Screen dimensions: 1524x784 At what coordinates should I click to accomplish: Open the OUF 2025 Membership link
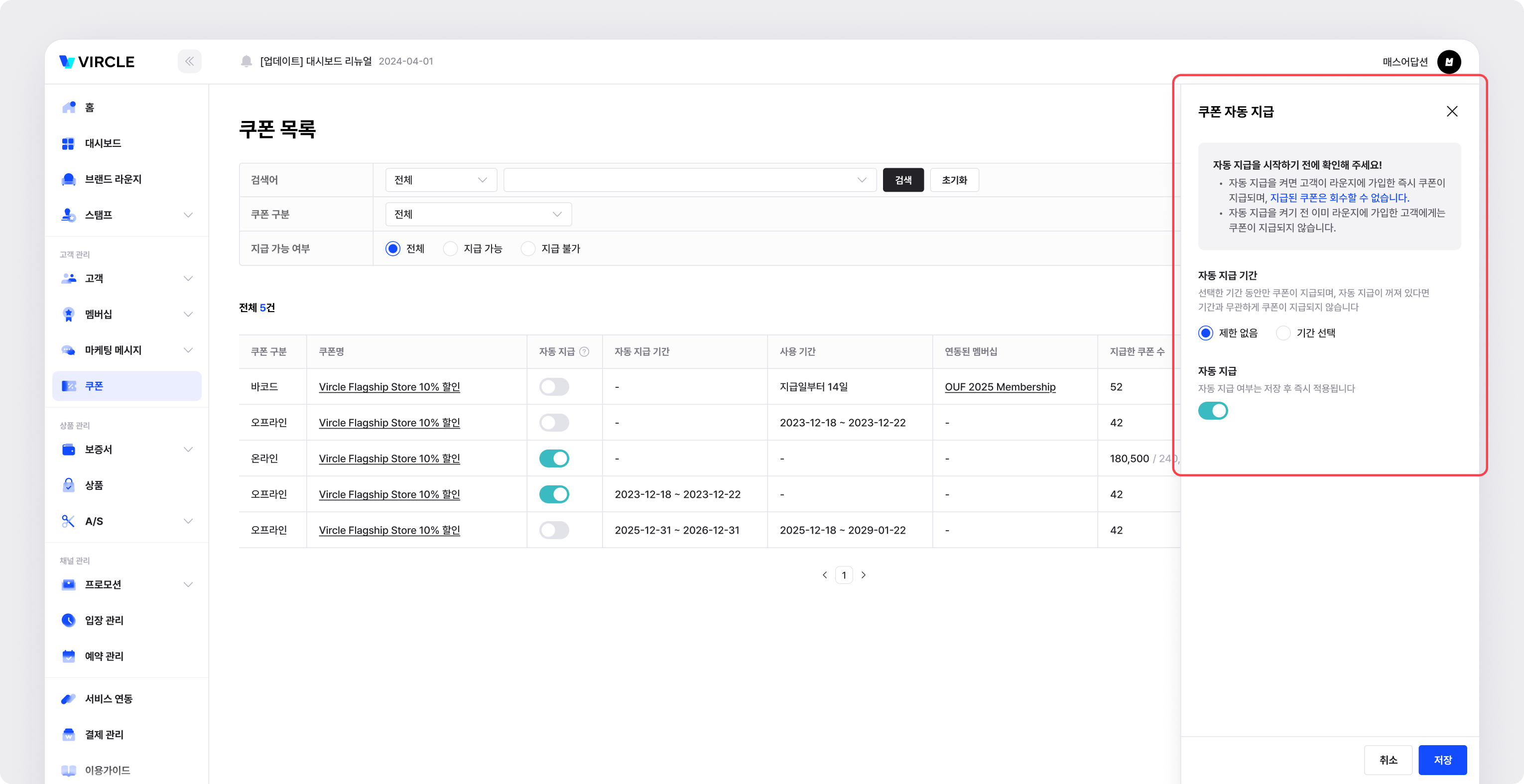1000,387
